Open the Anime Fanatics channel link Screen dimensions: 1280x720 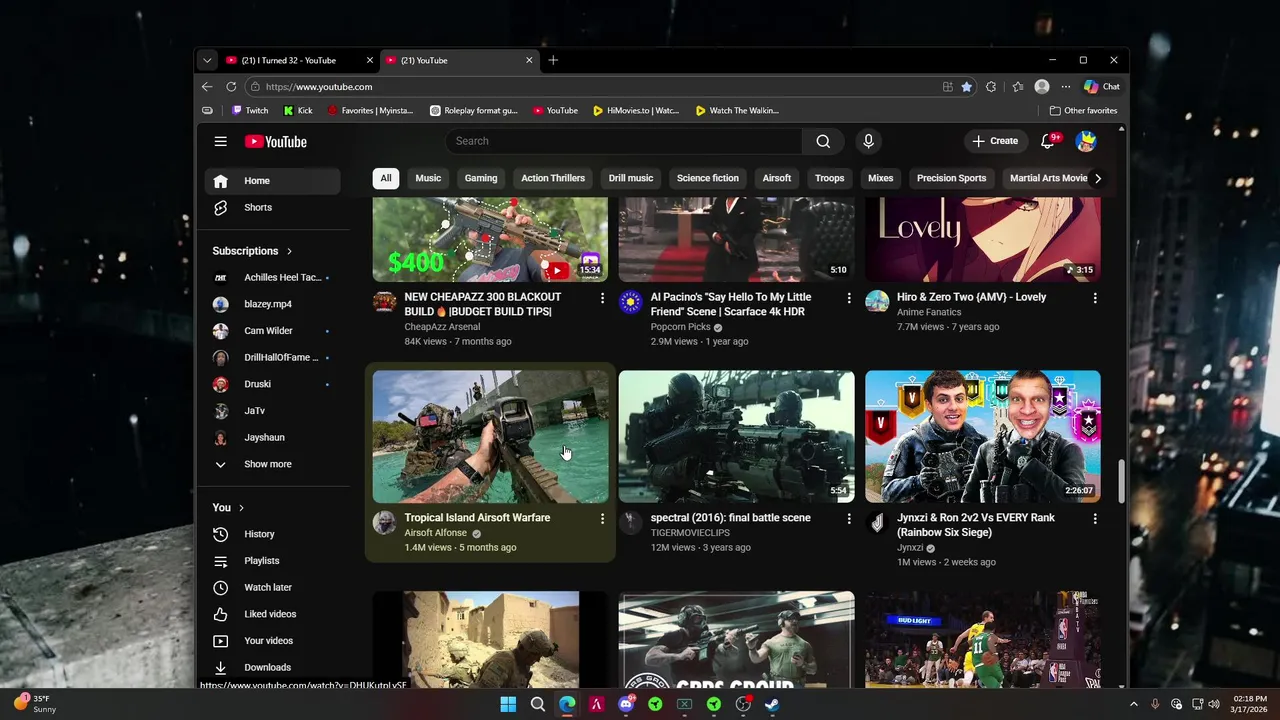click(929, 312)
